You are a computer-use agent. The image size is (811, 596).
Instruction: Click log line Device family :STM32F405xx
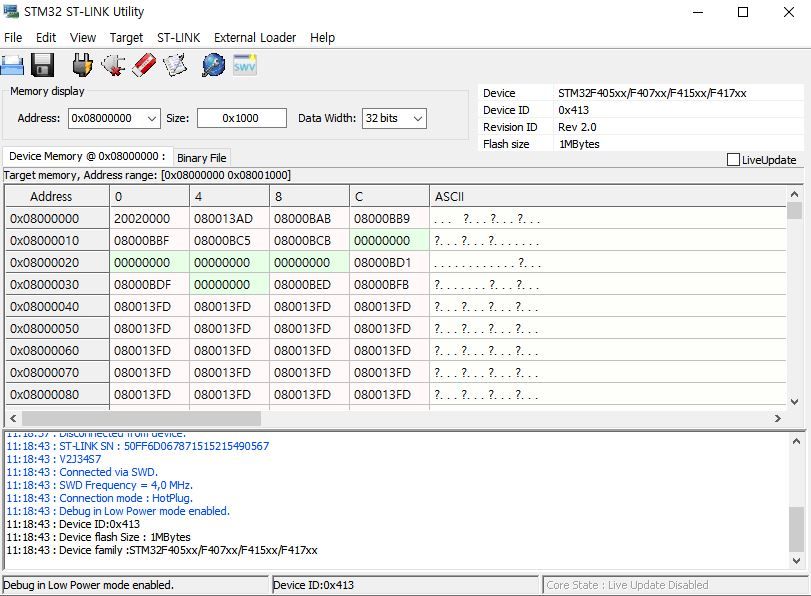coord(162,550)
